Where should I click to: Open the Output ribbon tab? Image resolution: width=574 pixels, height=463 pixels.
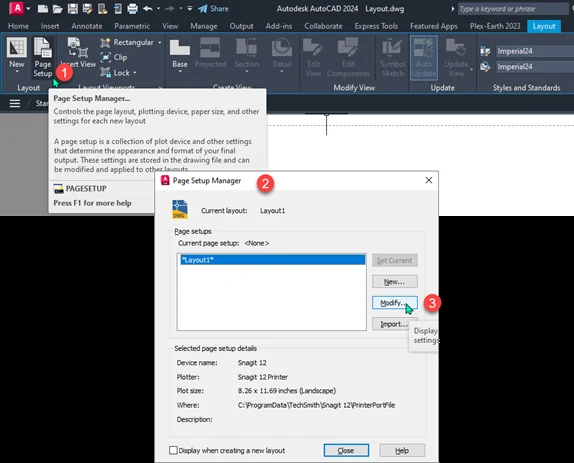pyautogui.click(x=241, y=26)
